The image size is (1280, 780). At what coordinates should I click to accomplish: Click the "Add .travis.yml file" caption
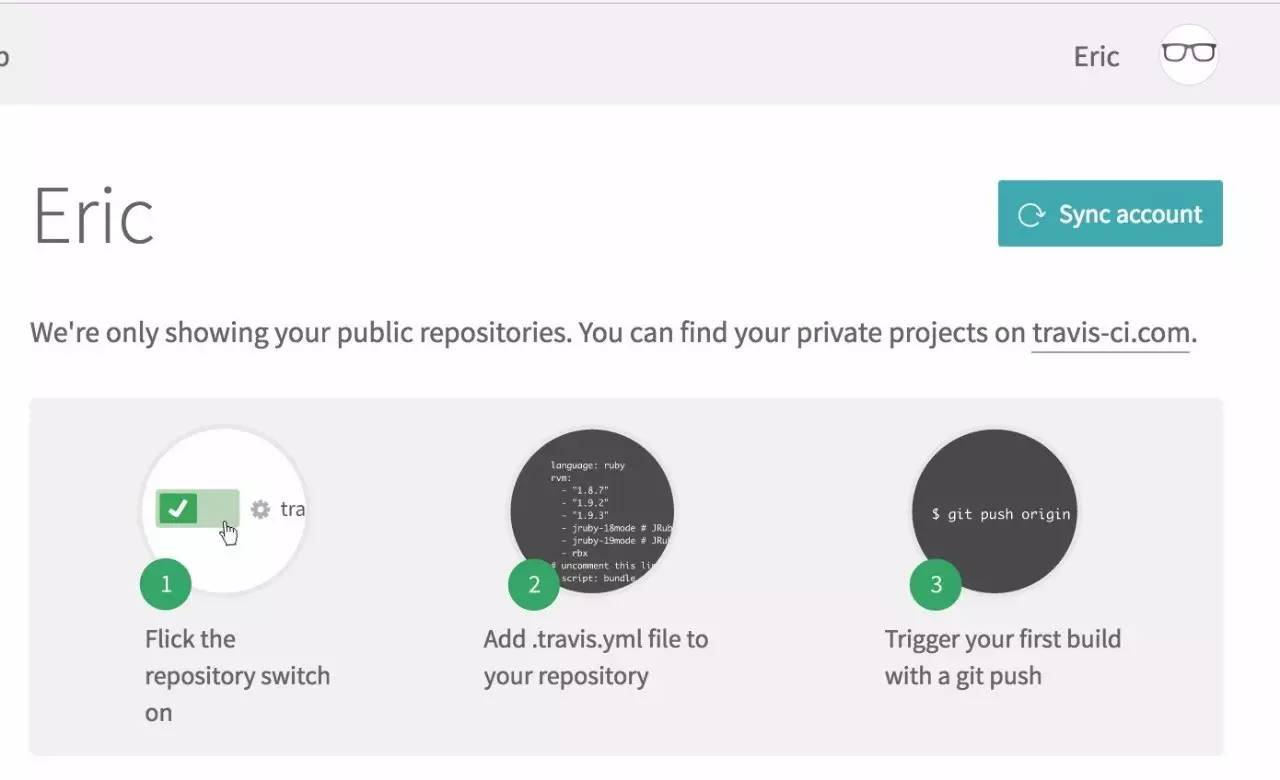(x=595, y=657)
